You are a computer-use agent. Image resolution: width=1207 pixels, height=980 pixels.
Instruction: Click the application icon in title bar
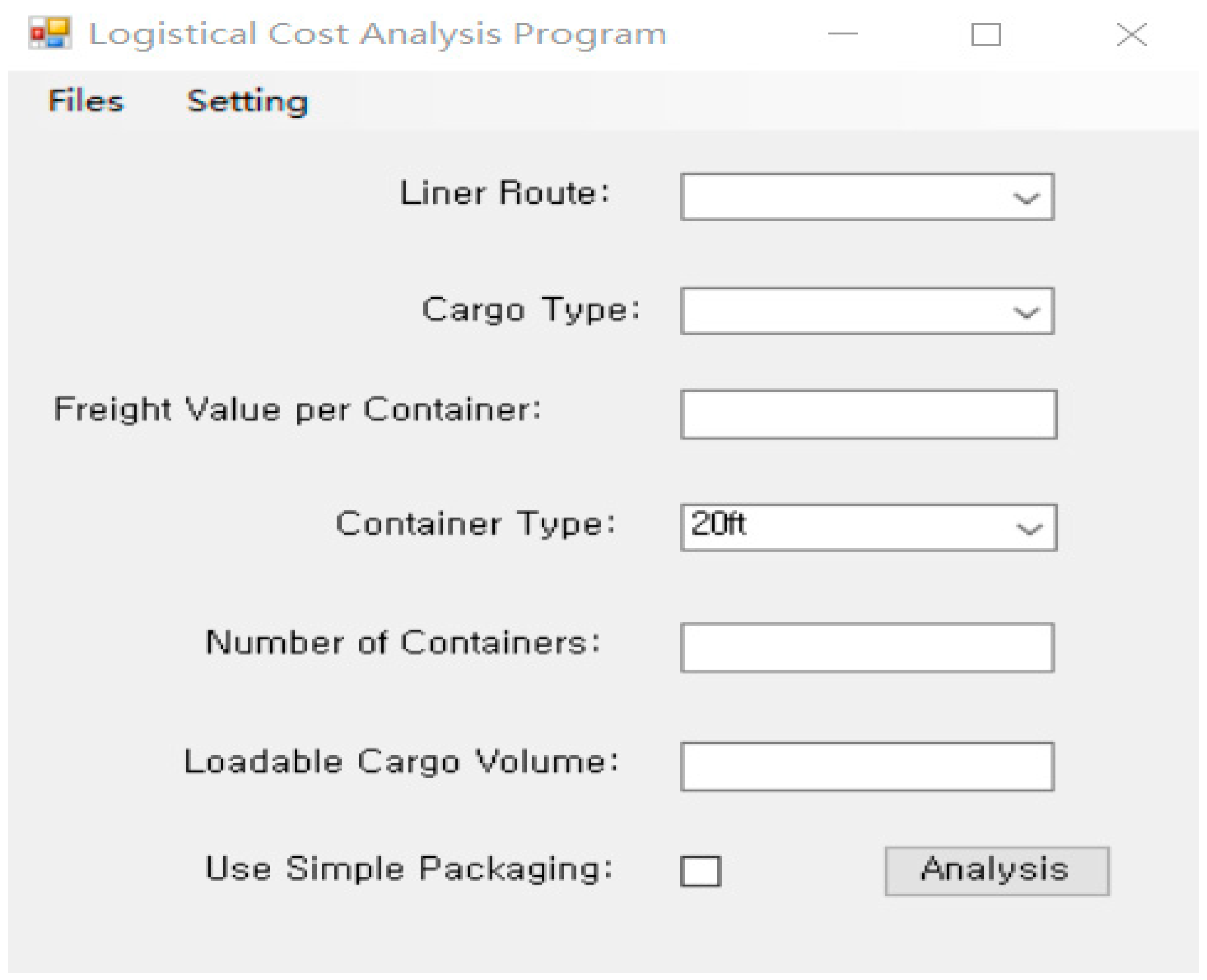click(x=50, y=33)
